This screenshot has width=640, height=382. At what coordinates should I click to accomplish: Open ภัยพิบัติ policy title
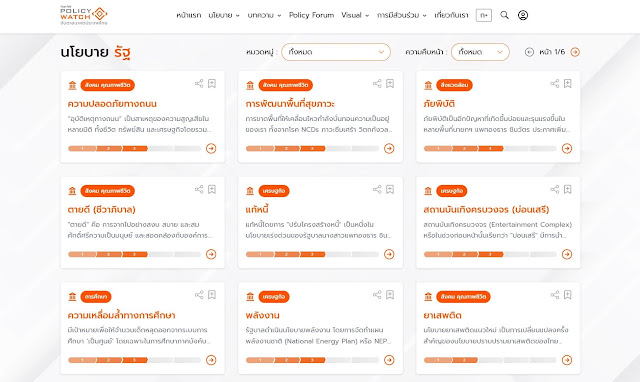[x=439, y=104]
